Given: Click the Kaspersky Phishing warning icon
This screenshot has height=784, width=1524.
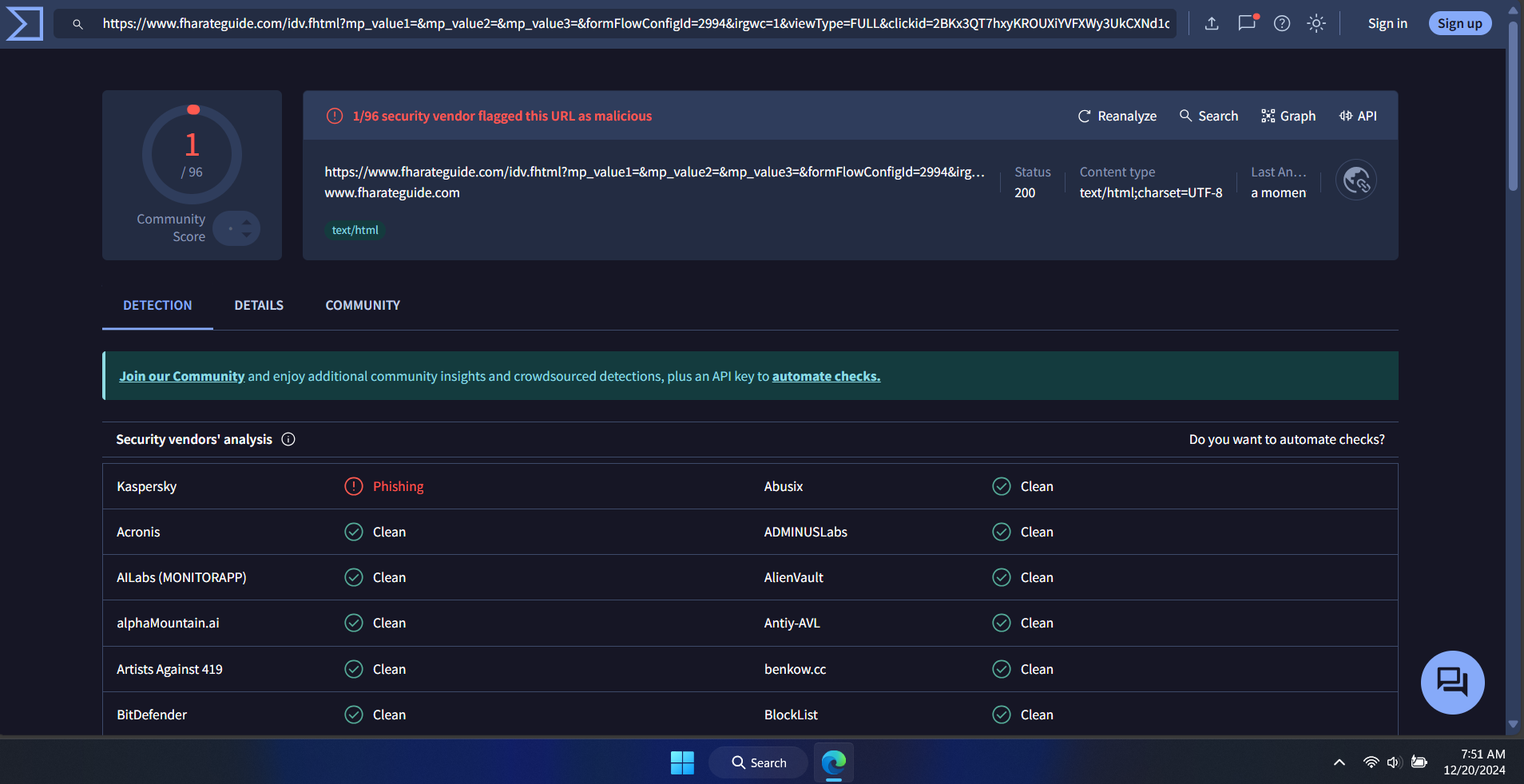Looking at the screenshot, I should click(353, 486).
